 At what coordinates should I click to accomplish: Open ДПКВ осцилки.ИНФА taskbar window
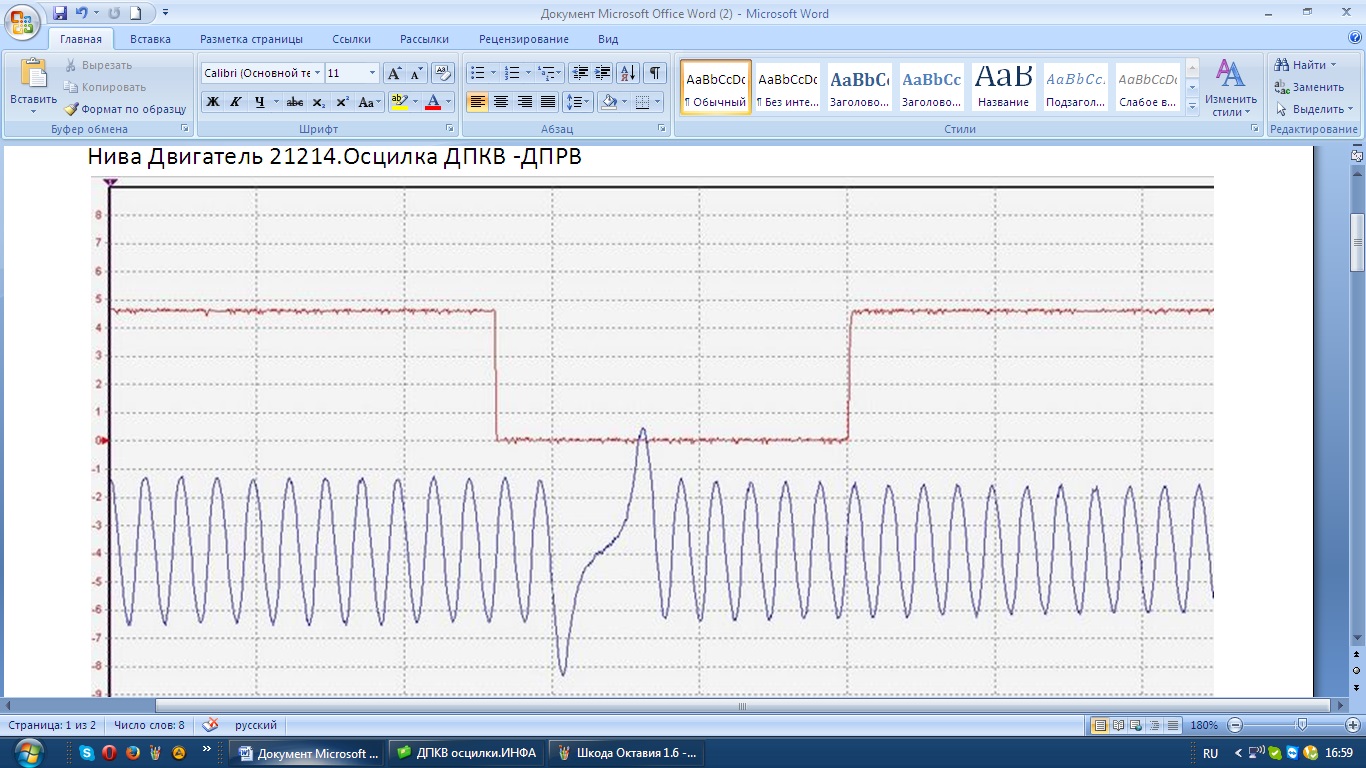(x=467, y=753)
